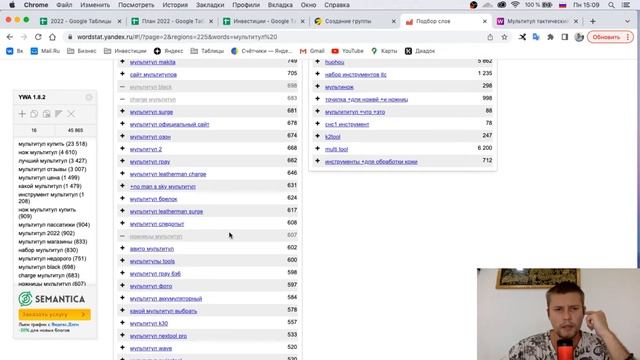Image resolution: width=640 pixels, height=360 pixels.
Task: Close the 'Подбор слов' tab
Action: (484, 21)
